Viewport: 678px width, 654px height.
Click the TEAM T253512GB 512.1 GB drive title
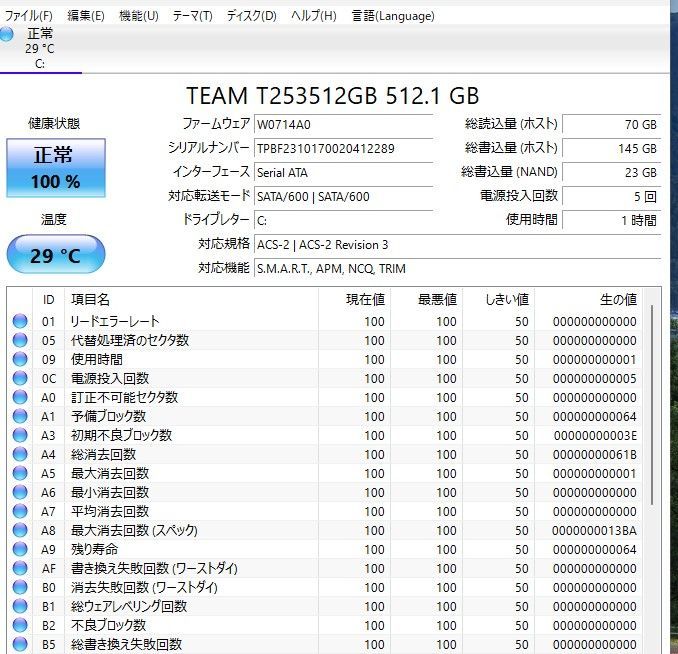(x=333, y=96)
